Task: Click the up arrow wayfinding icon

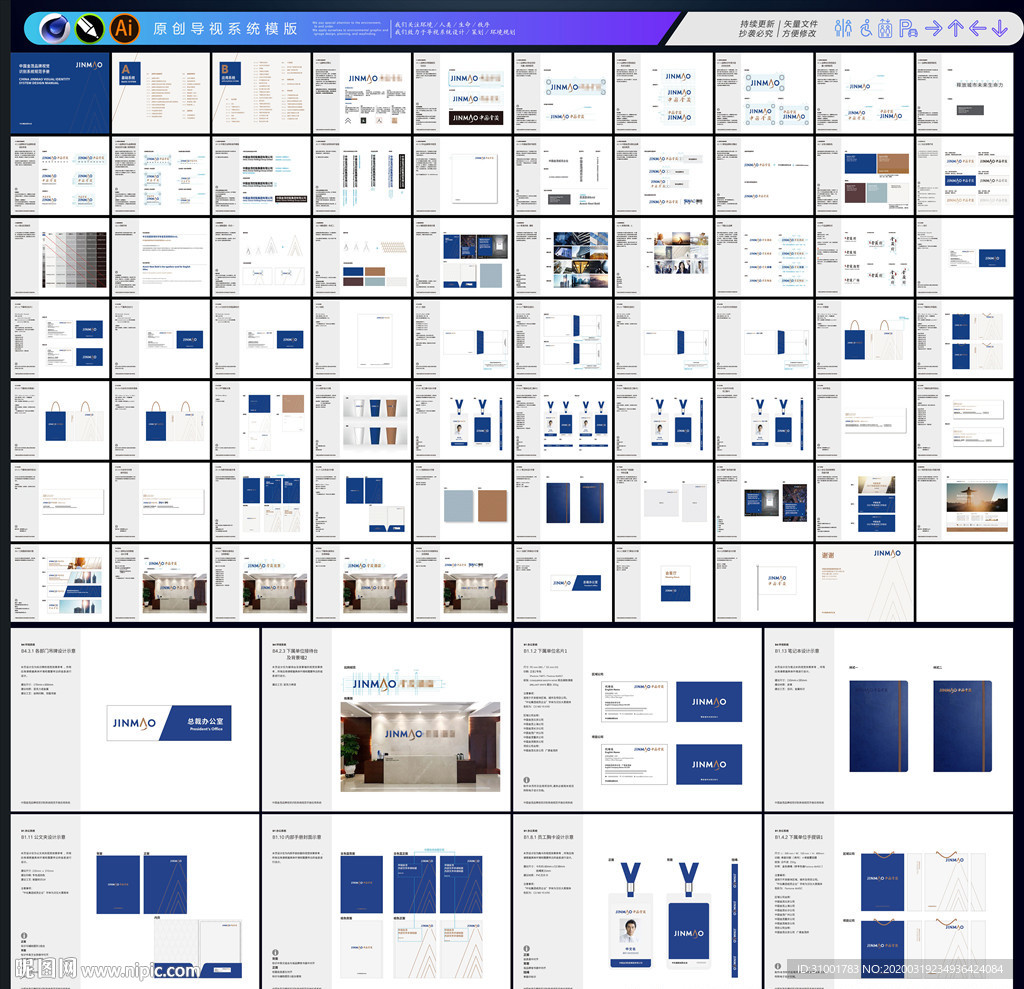Action: point(956,28)
